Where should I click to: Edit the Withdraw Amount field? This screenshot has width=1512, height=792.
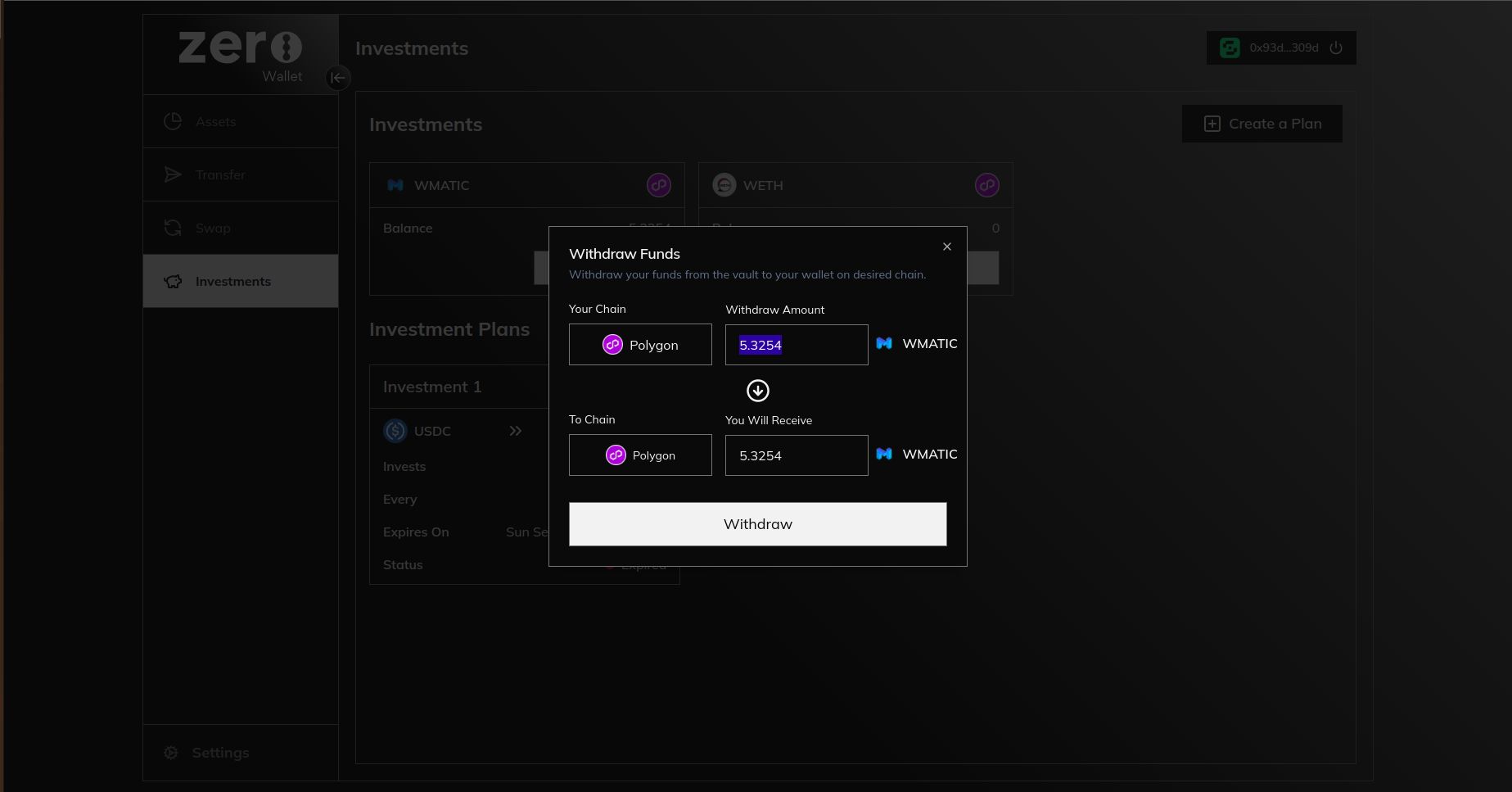click(x=797, y=345)
